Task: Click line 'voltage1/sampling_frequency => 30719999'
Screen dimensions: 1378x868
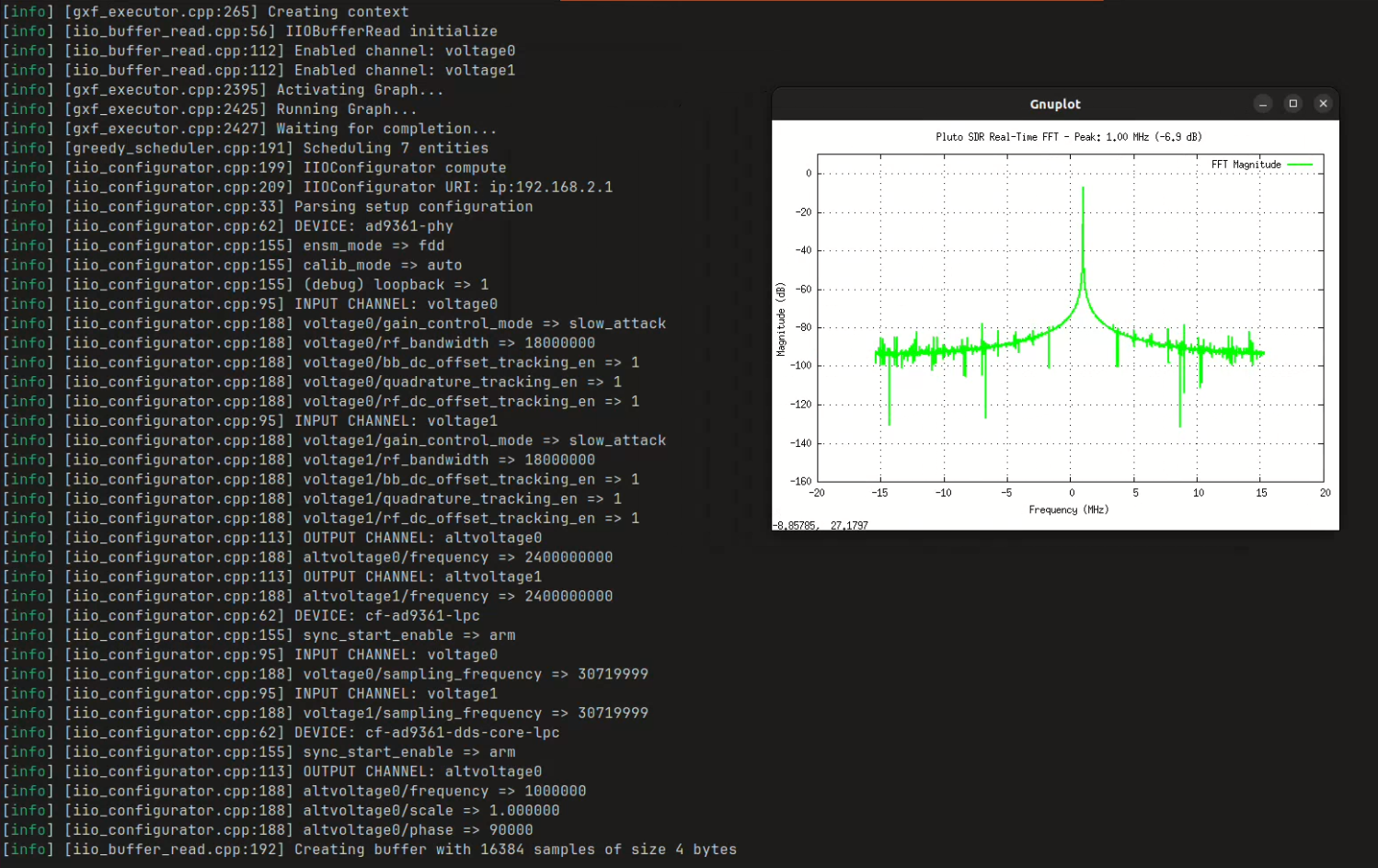Action: (x=326, y=713)
